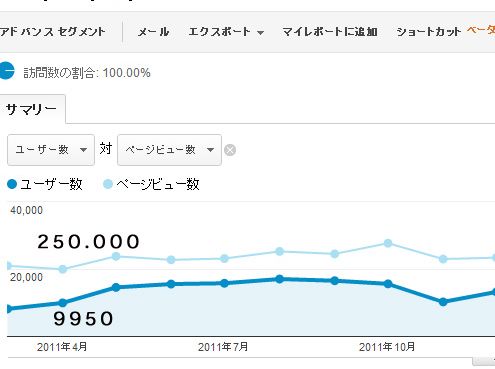Image resolution: width=495 pixels, height=369 pixels.
Task: Click マイレポートに追加
Action: 330,32
